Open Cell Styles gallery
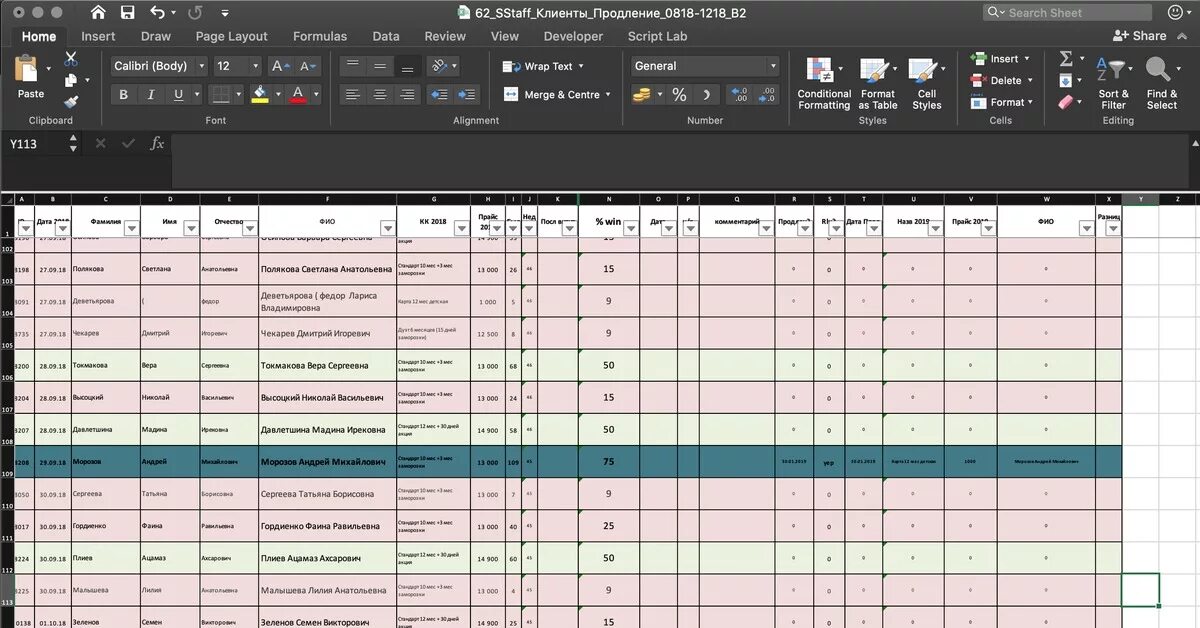 [926, 83]
